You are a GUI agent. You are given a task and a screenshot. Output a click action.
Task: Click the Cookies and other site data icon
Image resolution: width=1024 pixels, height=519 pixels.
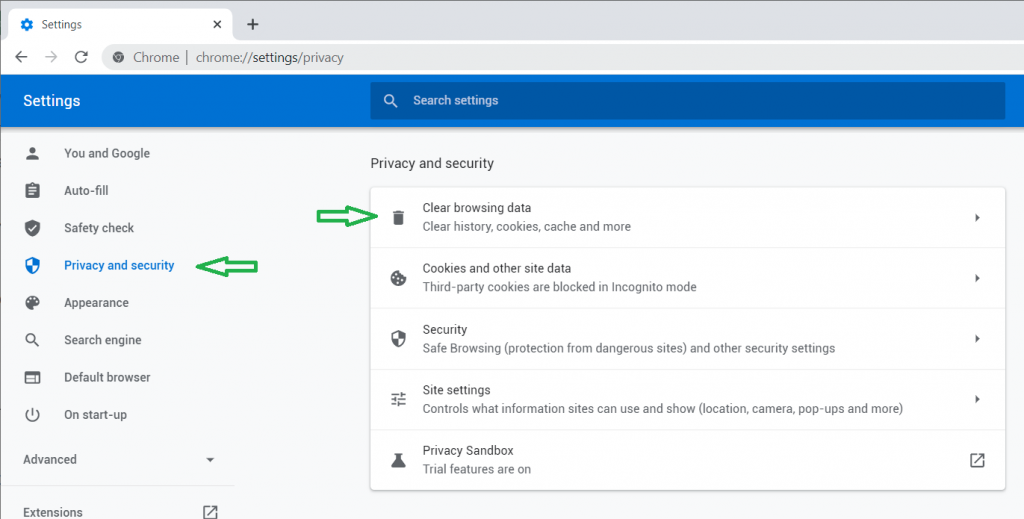(x=398, y=278)
